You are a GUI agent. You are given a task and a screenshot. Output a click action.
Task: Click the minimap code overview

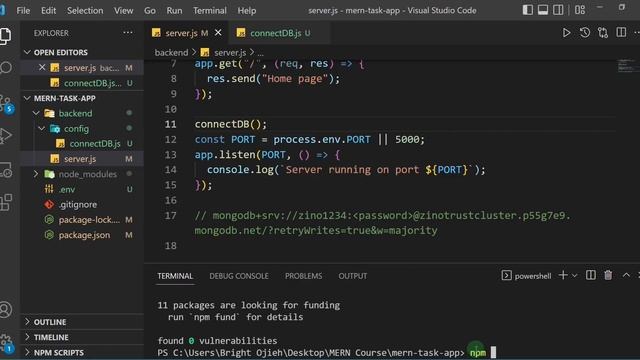(x=627, y=66)
